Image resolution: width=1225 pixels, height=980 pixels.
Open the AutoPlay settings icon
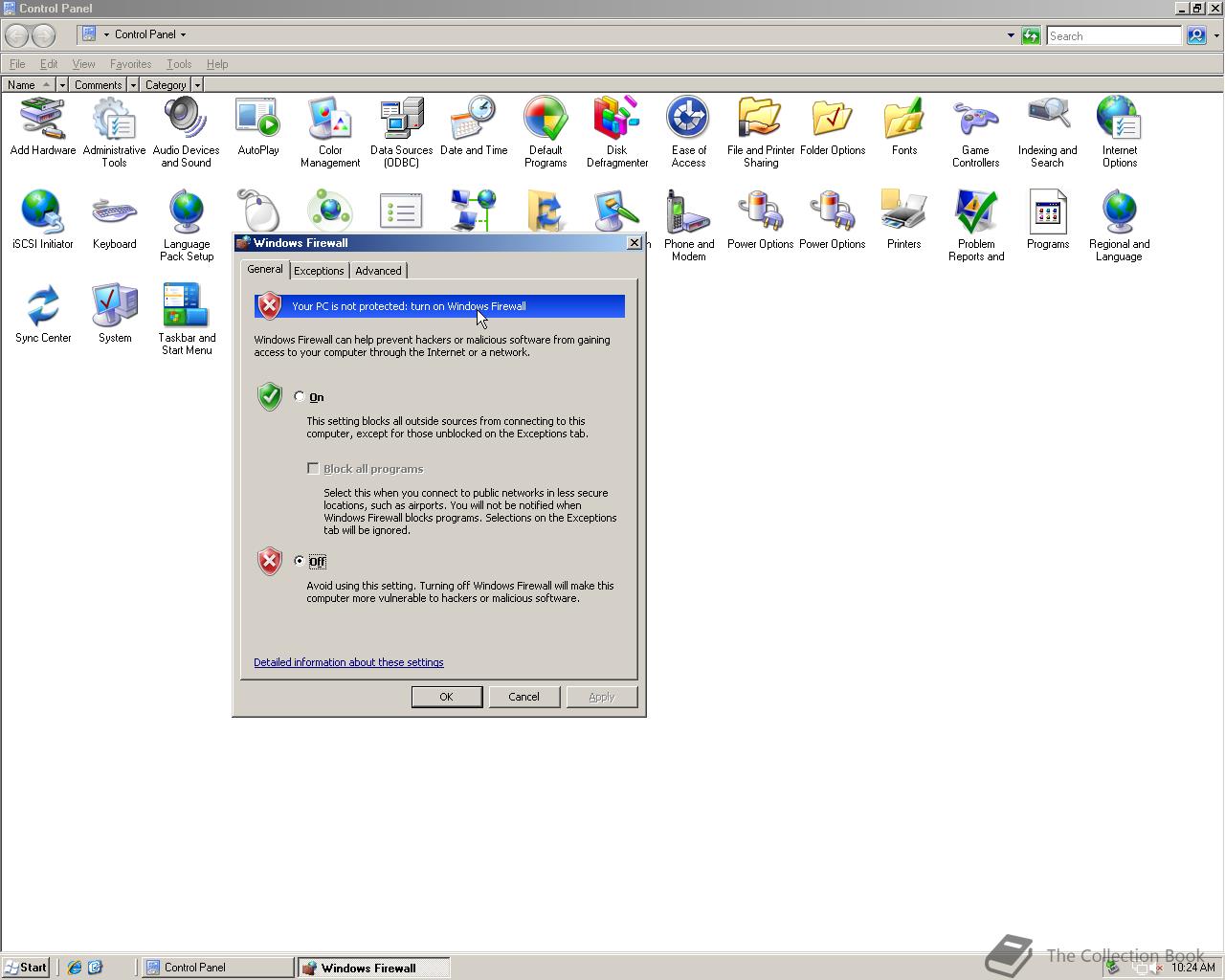click(258, 126)
